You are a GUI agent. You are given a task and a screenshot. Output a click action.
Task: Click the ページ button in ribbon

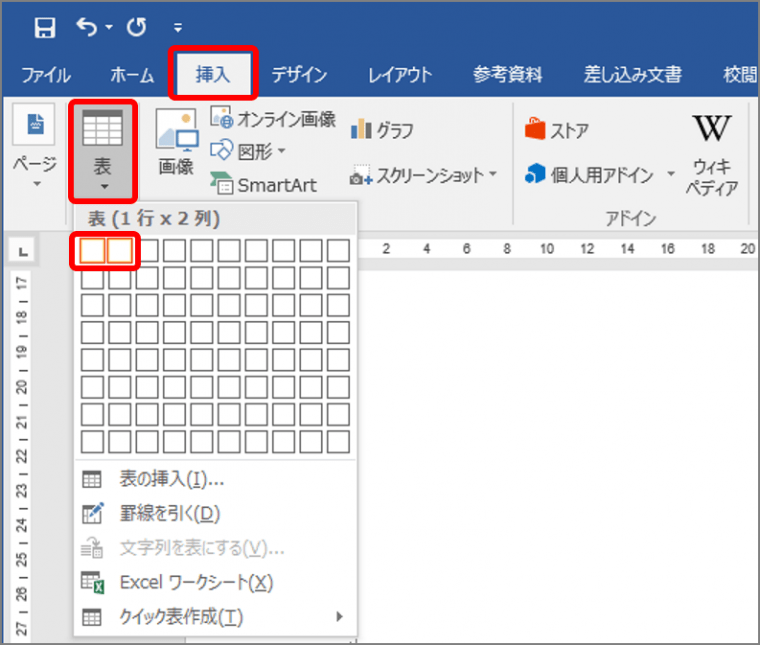[34, 146]
